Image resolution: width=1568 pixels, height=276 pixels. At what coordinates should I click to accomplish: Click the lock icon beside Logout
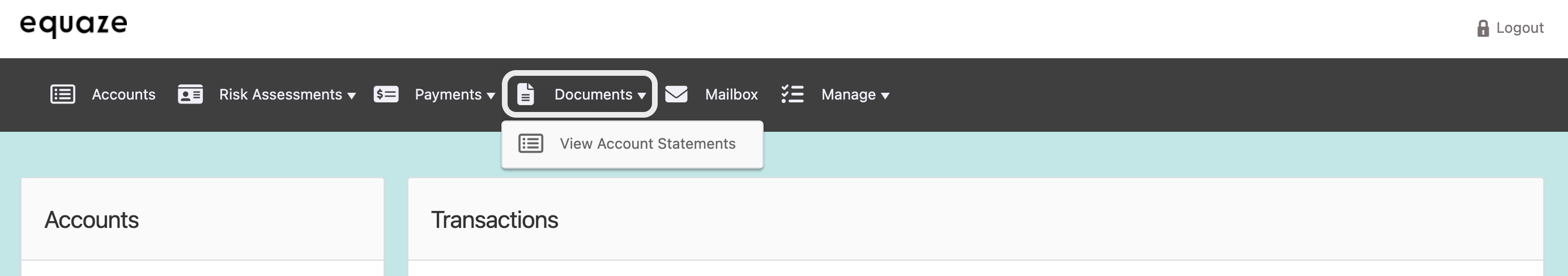(x=1483, y=29)
